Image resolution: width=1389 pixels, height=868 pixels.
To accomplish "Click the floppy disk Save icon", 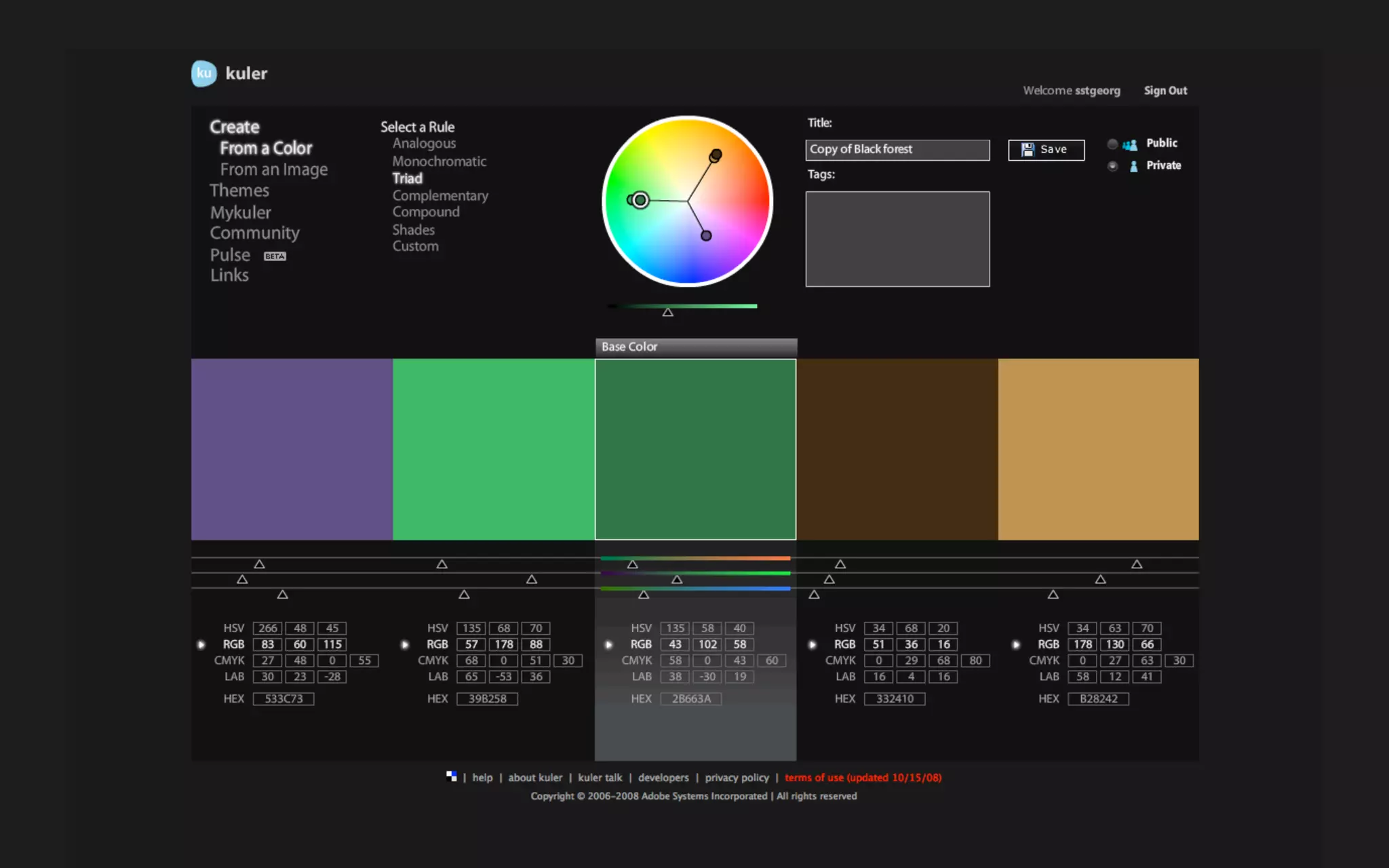I will (x=1028, y=149).
